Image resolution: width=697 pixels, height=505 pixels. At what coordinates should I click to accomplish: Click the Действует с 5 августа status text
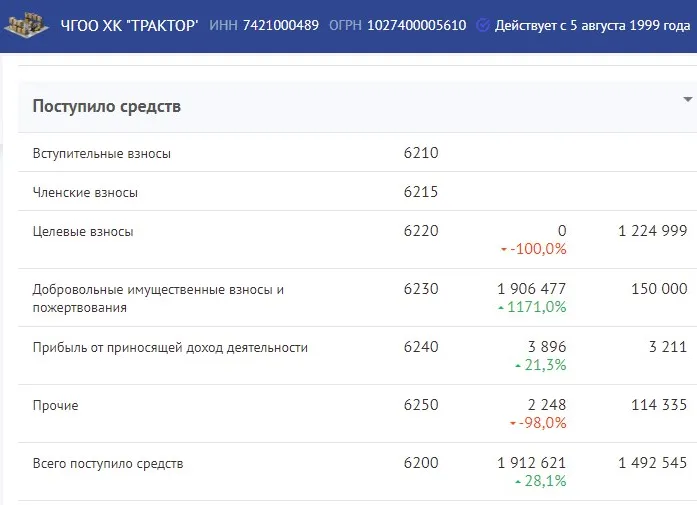(592, 25)
